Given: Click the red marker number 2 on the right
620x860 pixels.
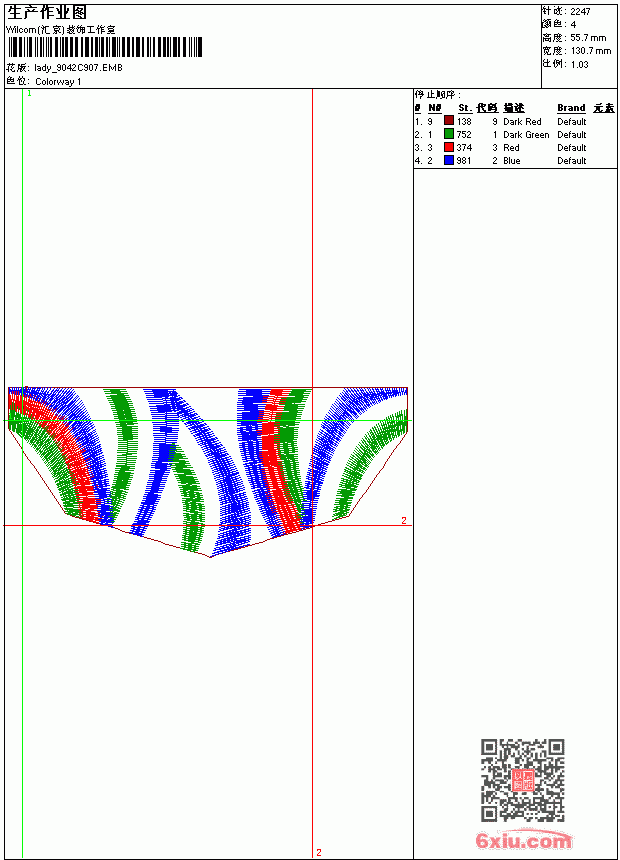Looking at the screenshot, I should pos(404,520).
